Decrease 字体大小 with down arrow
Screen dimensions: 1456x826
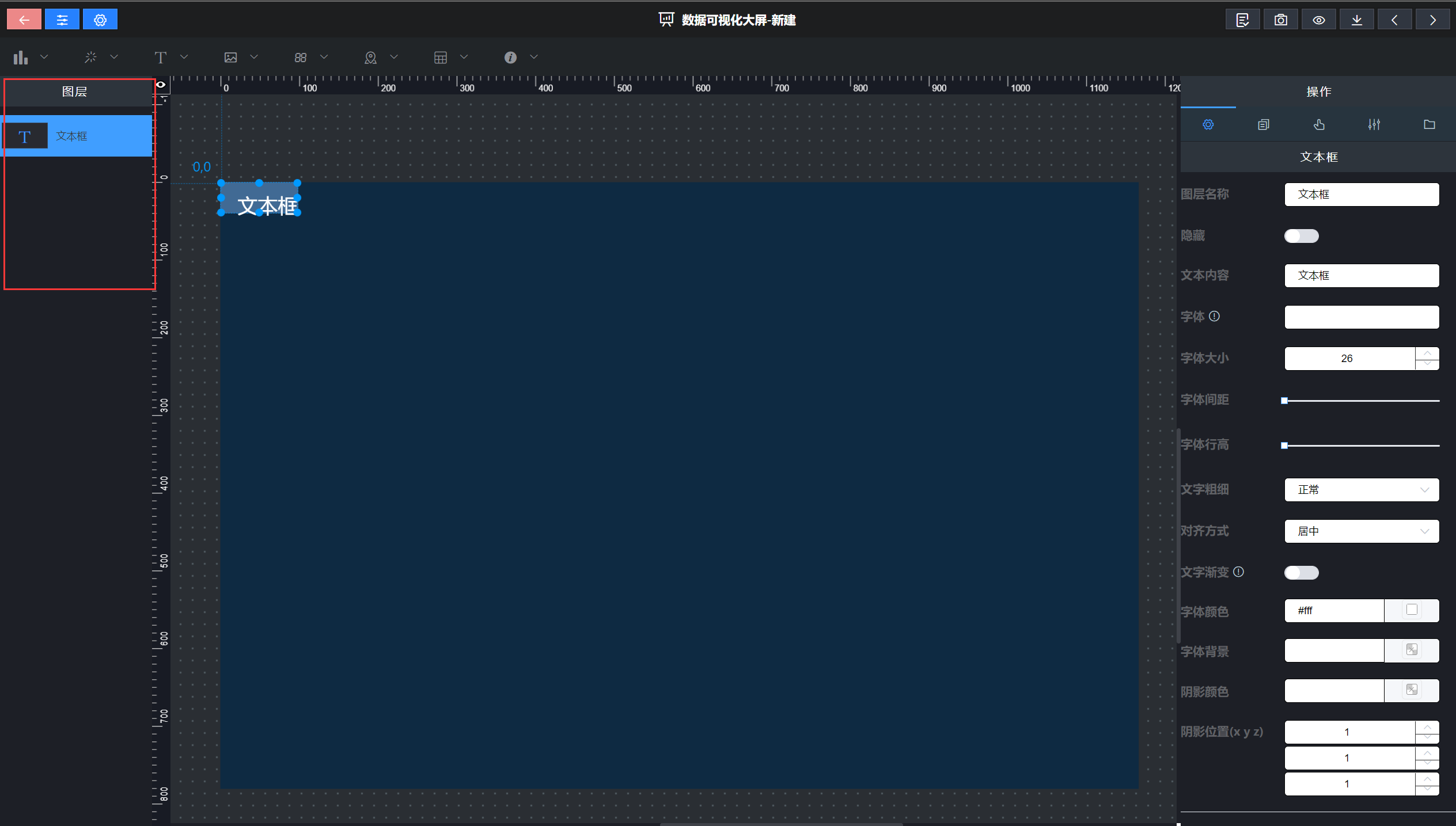[1427, 364]
